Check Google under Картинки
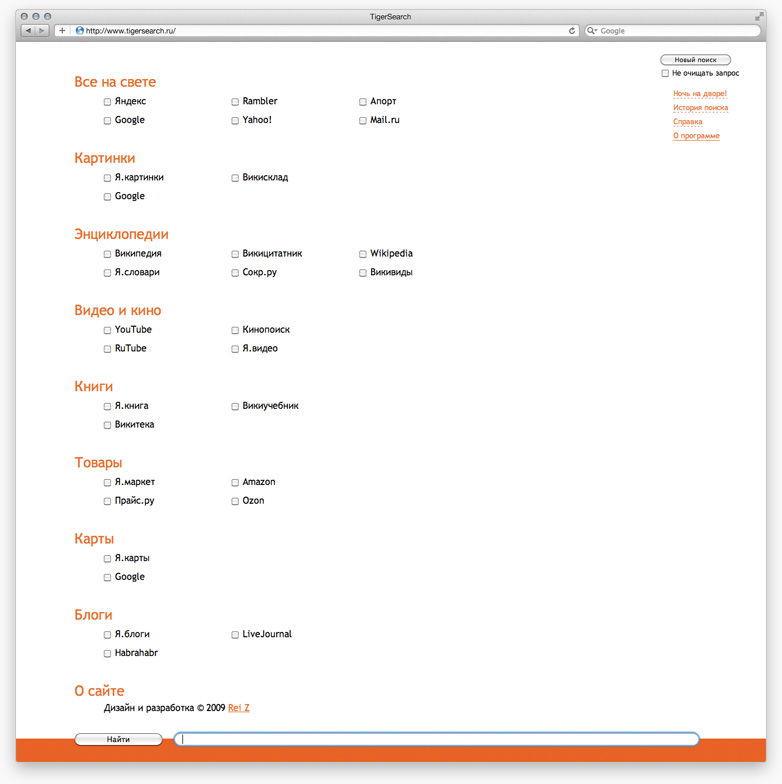Viewport: 782px width, 784px height. [x=107, y=196]
